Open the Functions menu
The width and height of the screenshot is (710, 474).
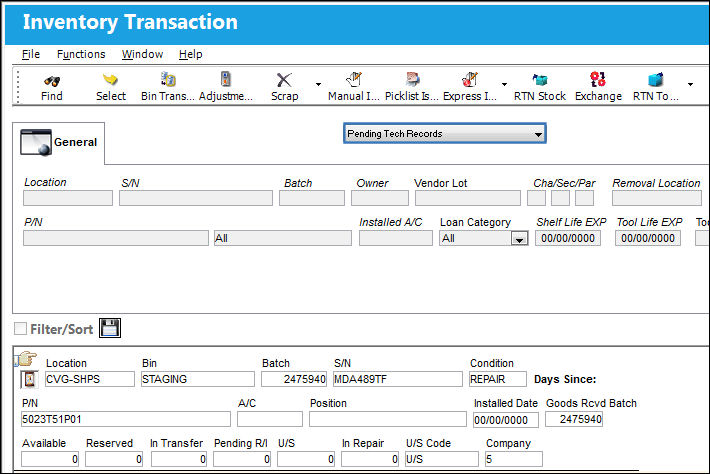coord(81,54)
